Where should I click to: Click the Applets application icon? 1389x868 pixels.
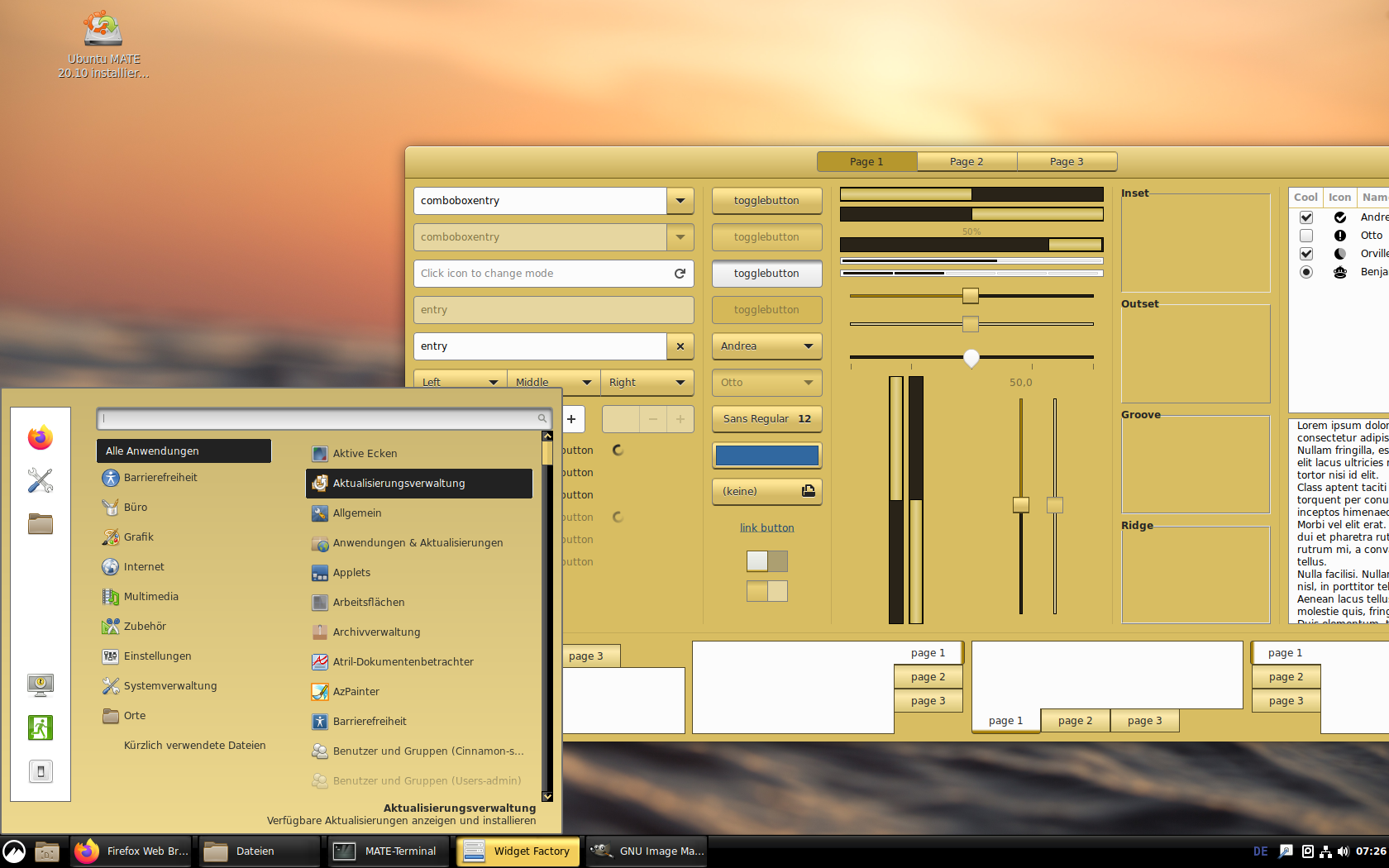320,572
